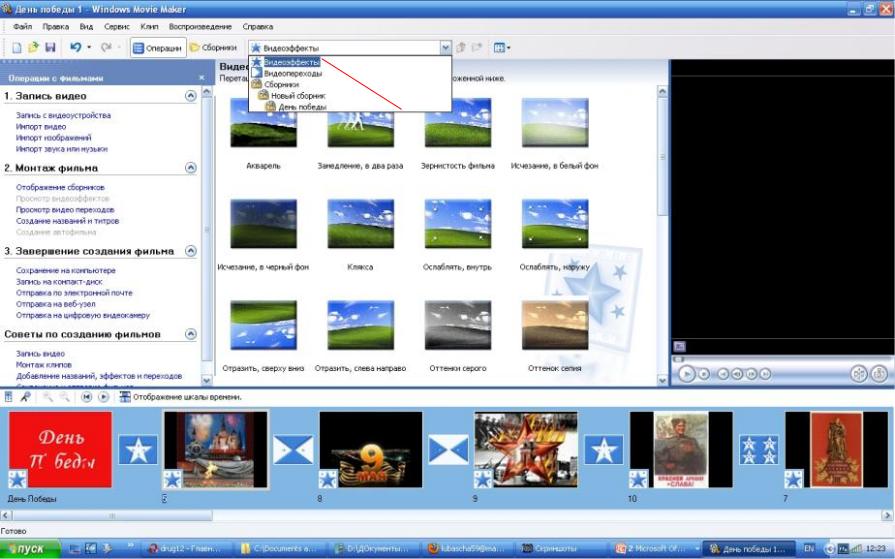Open the Windows Пуск start button
Screen dimensions: 895x559
click(30, 549)
